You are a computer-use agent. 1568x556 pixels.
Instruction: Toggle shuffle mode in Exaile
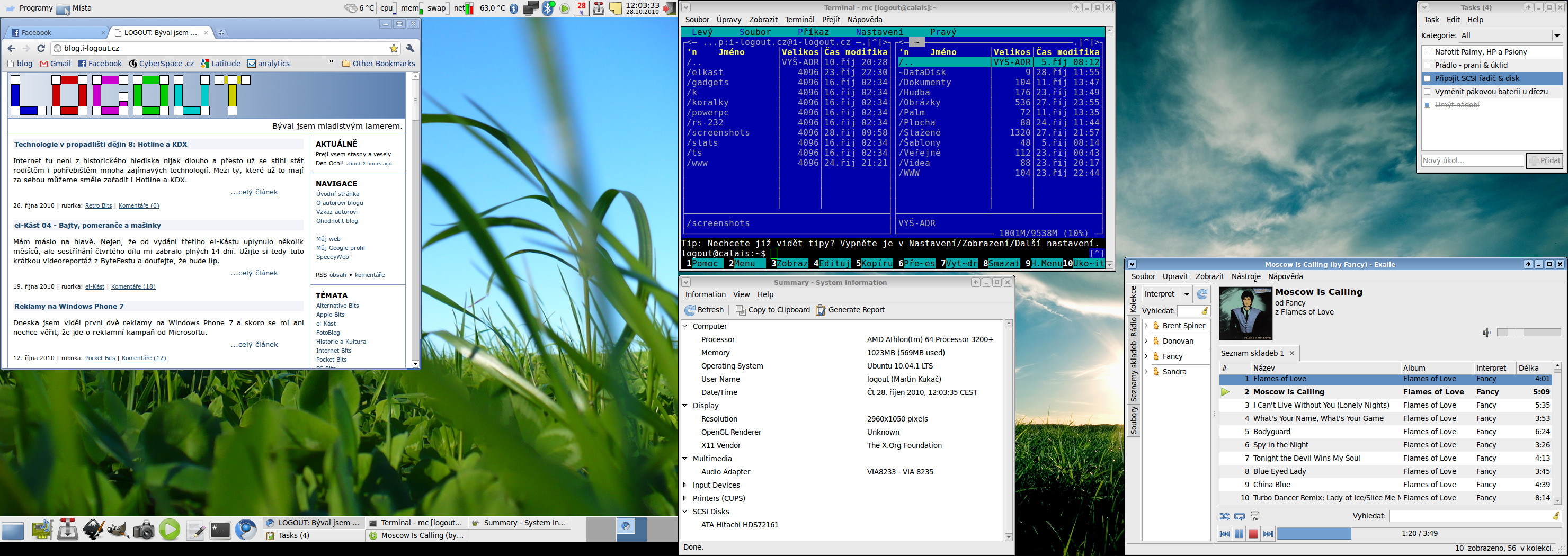click(x=1224, y=516)
